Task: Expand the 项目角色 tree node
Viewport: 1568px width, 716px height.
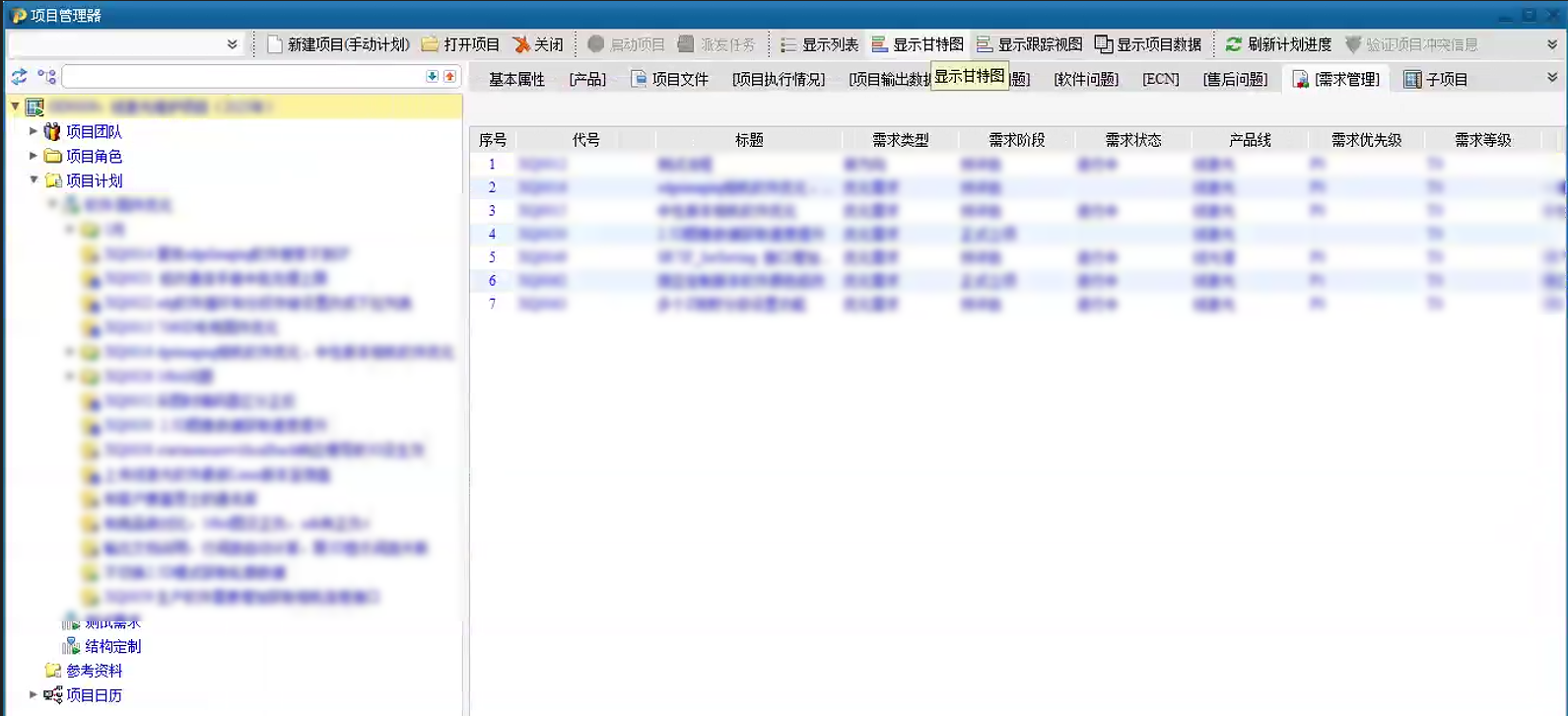Action: click(x=34, y=156)
